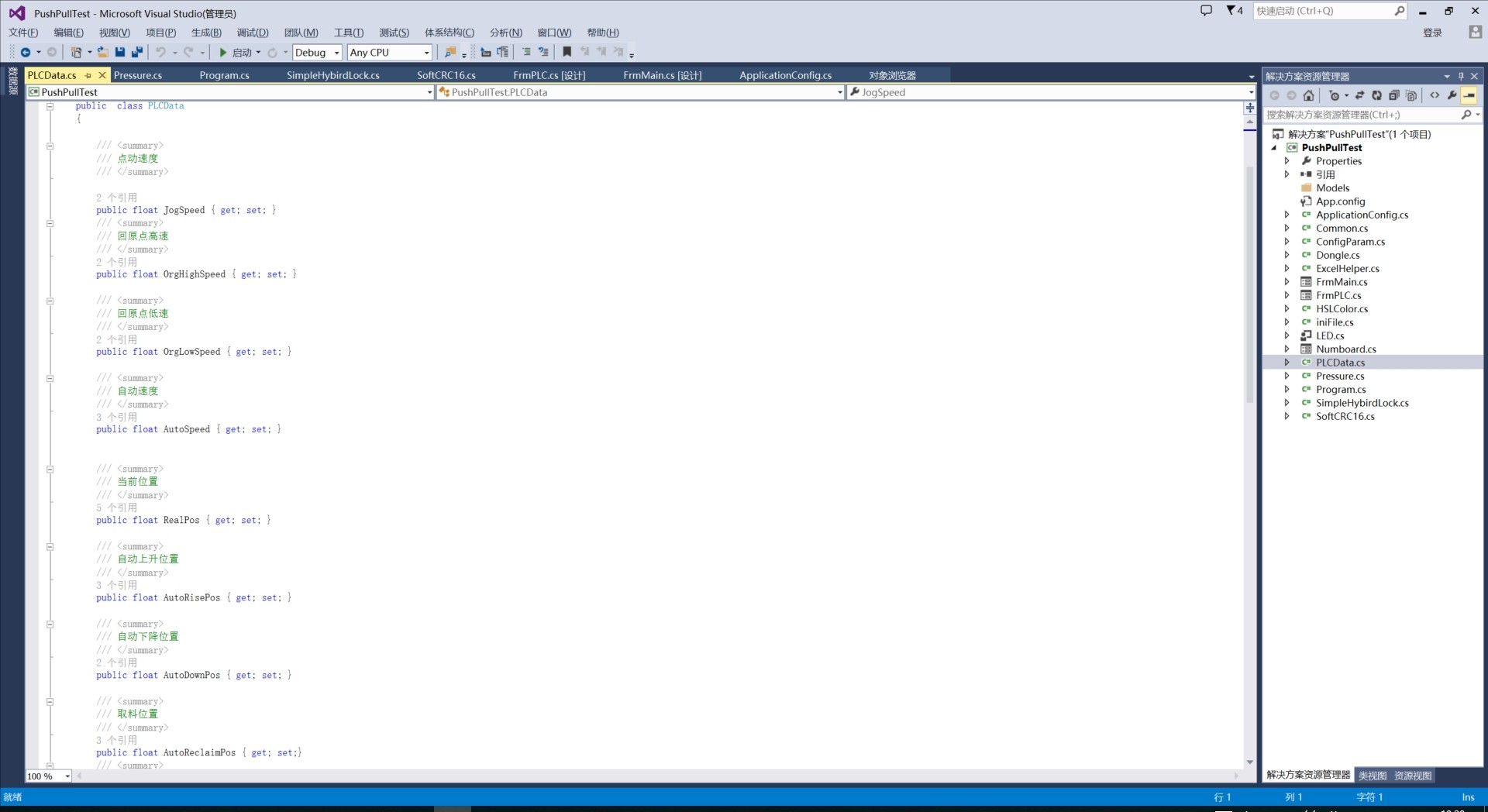Open the PushPullTest.PLCData type dropdown
1488x812 pixels.
(640, 92)
